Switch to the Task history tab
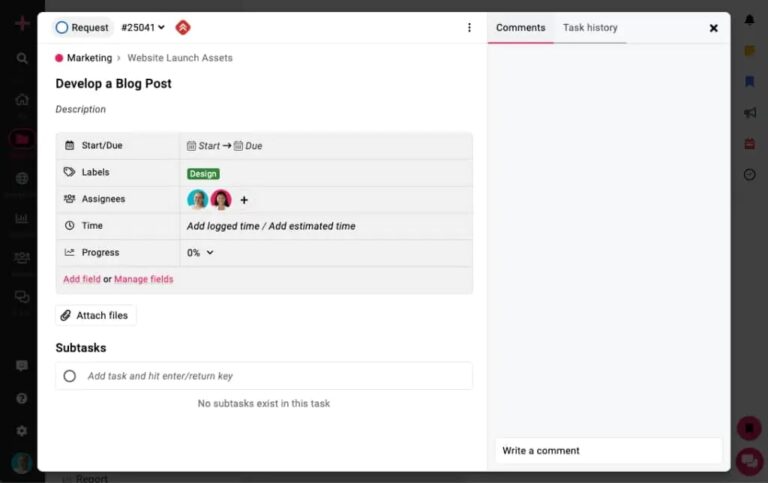 pyautogui.click(x=590, y=28)
